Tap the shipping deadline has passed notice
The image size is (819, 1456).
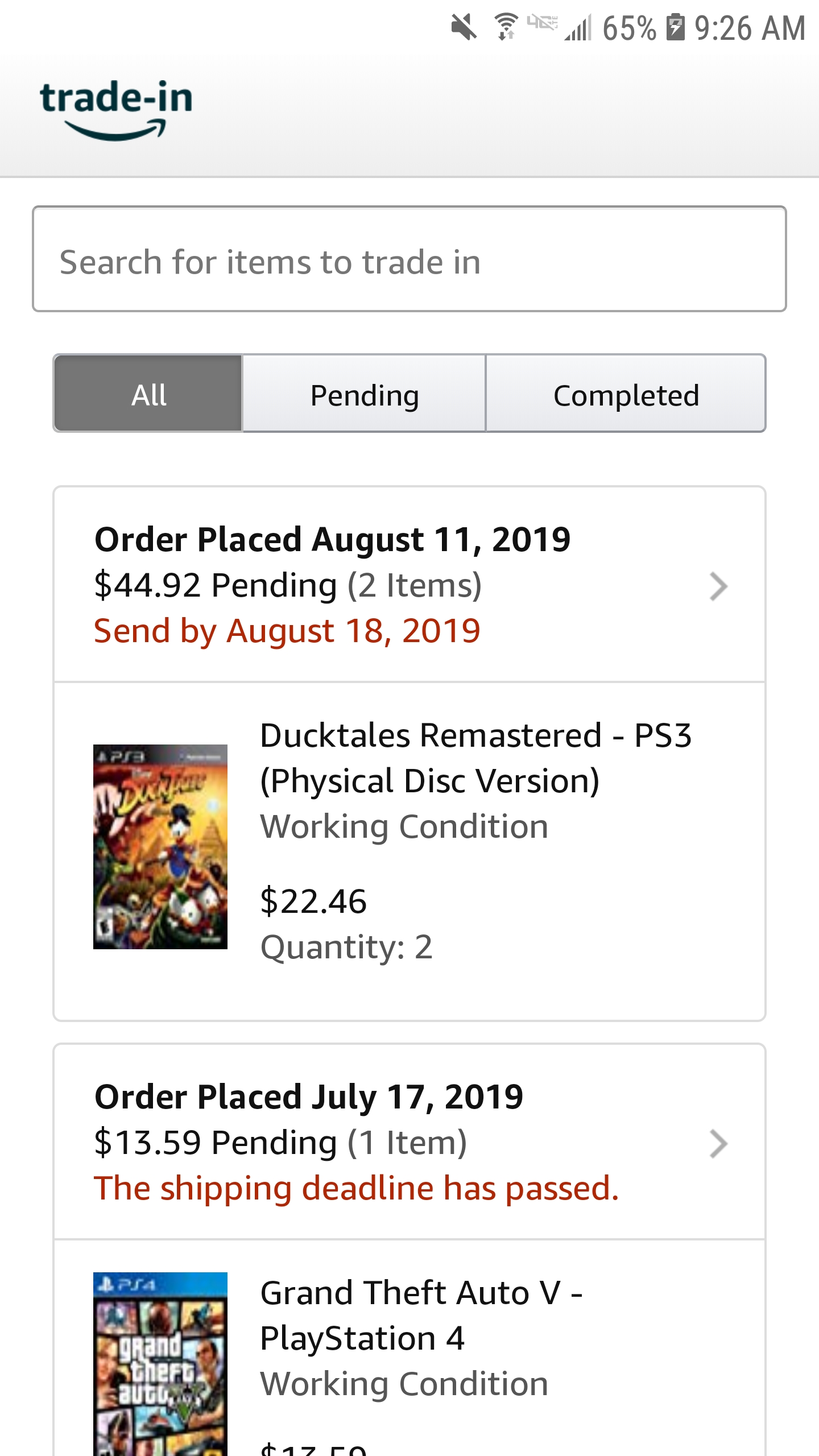357,1188
